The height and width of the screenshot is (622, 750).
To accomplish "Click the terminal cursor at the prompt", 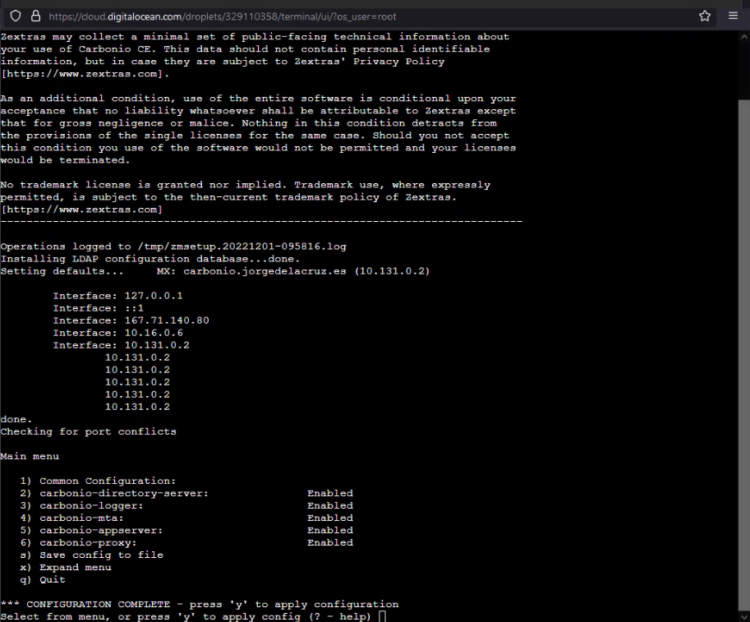I will 382,616.
